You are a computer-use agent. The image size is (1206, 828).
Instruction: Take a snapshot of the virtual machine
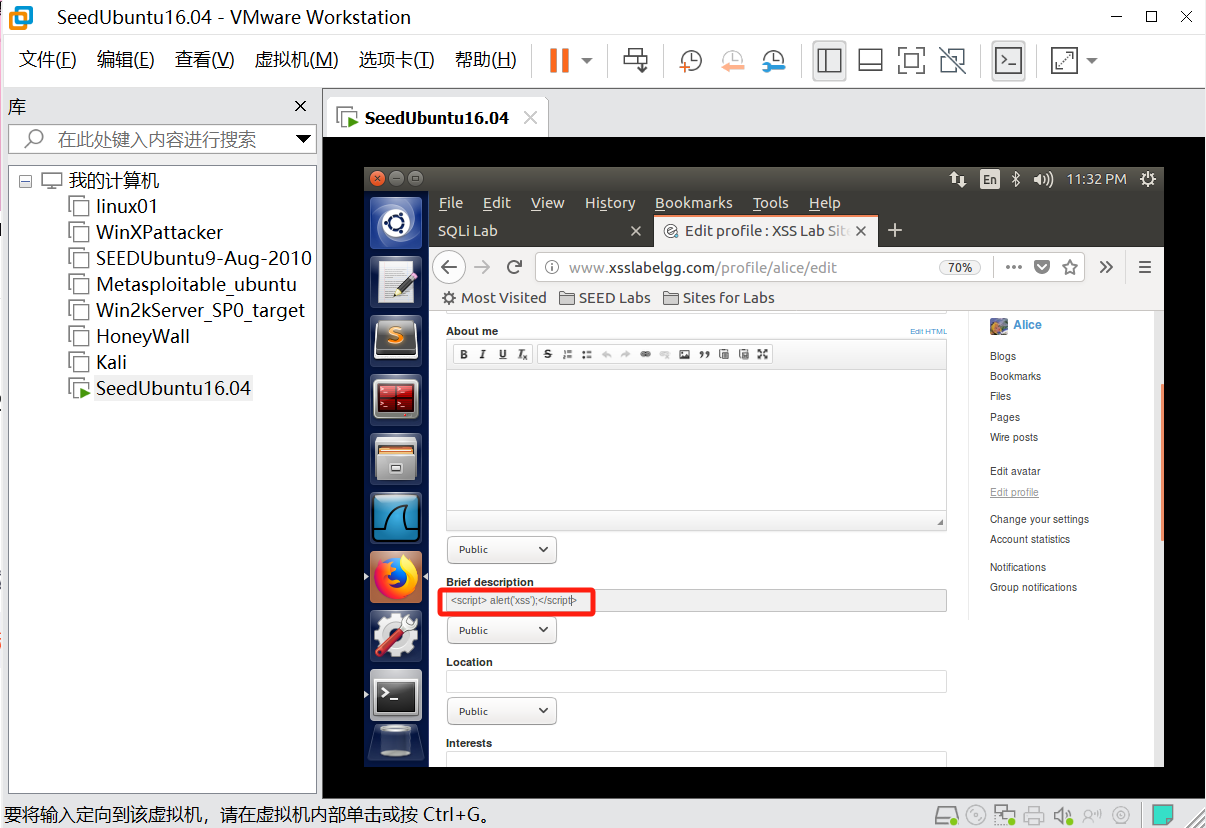tap(690, 61)
